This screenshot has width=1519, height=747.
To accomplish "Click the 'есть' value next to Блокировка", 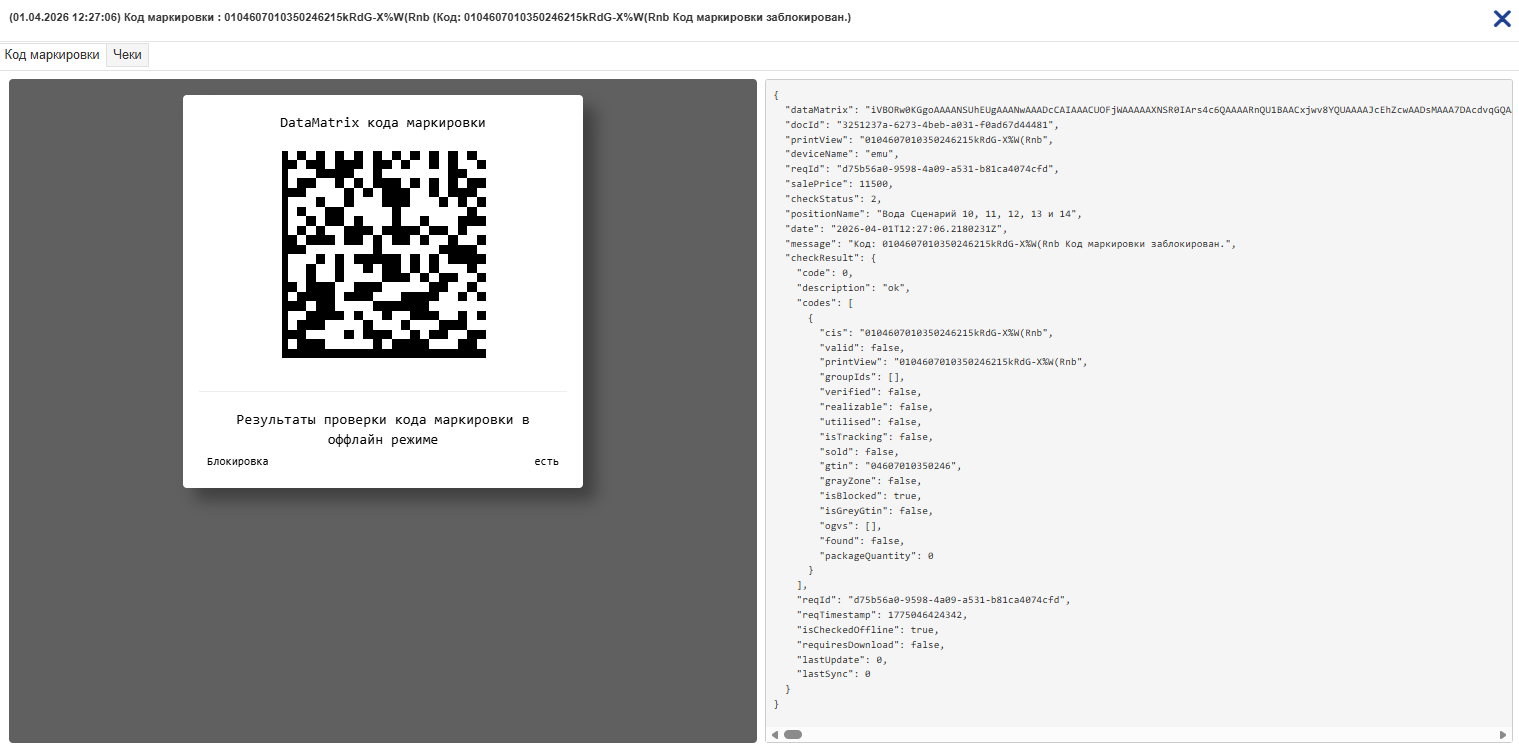I will click(x=546, y=461).
